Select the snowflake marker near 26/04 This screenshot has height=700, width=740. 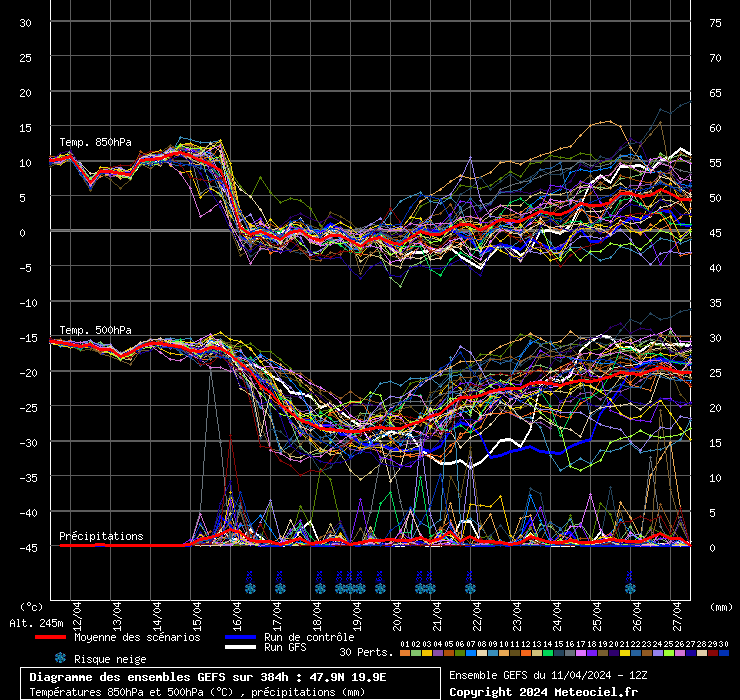pyautogui.click(x=630, y=588)
